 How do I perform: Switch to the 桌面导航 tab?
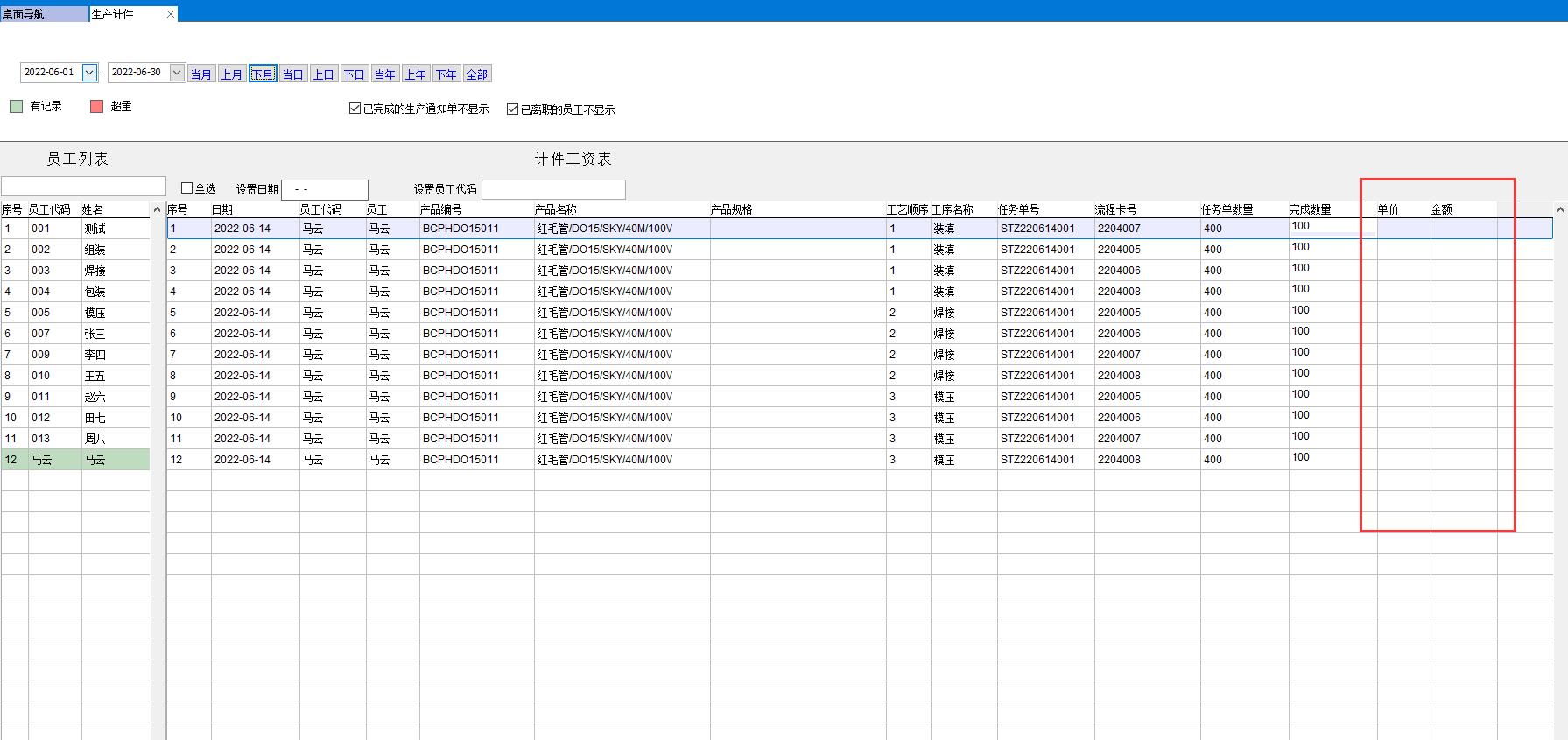[44, 14]
